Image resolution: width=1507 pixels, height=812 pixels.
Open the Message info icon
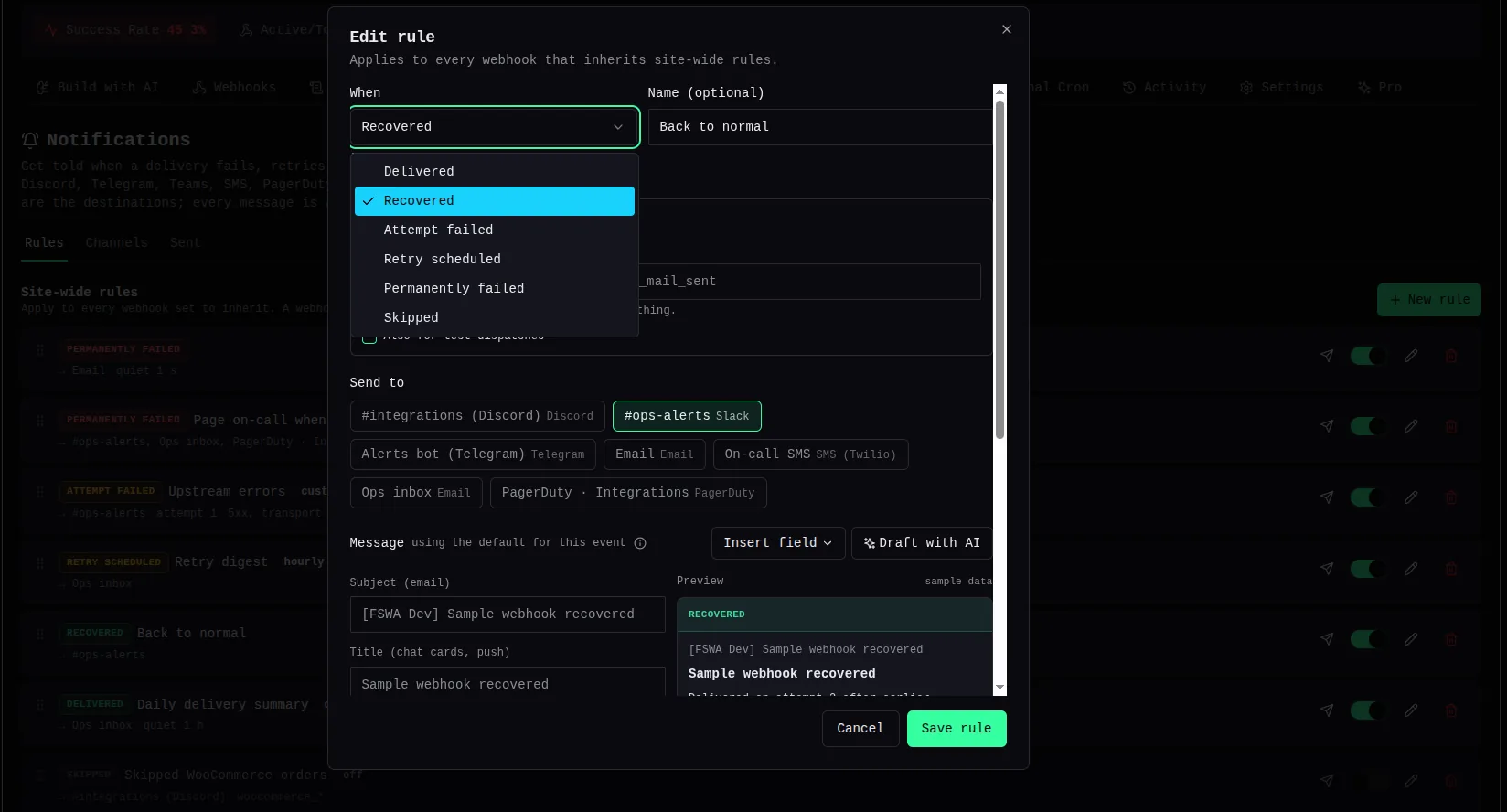point(640,543)
